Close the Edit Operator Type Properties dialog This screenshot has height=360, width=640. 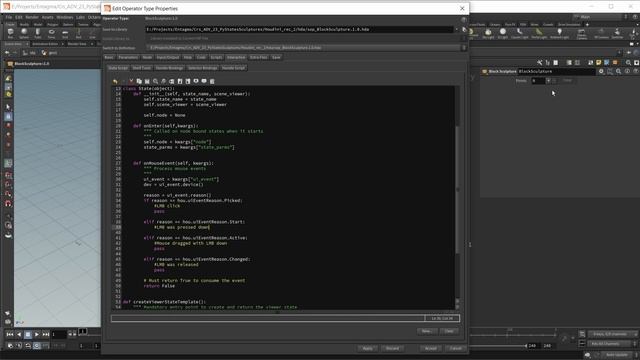coord(462,8)
